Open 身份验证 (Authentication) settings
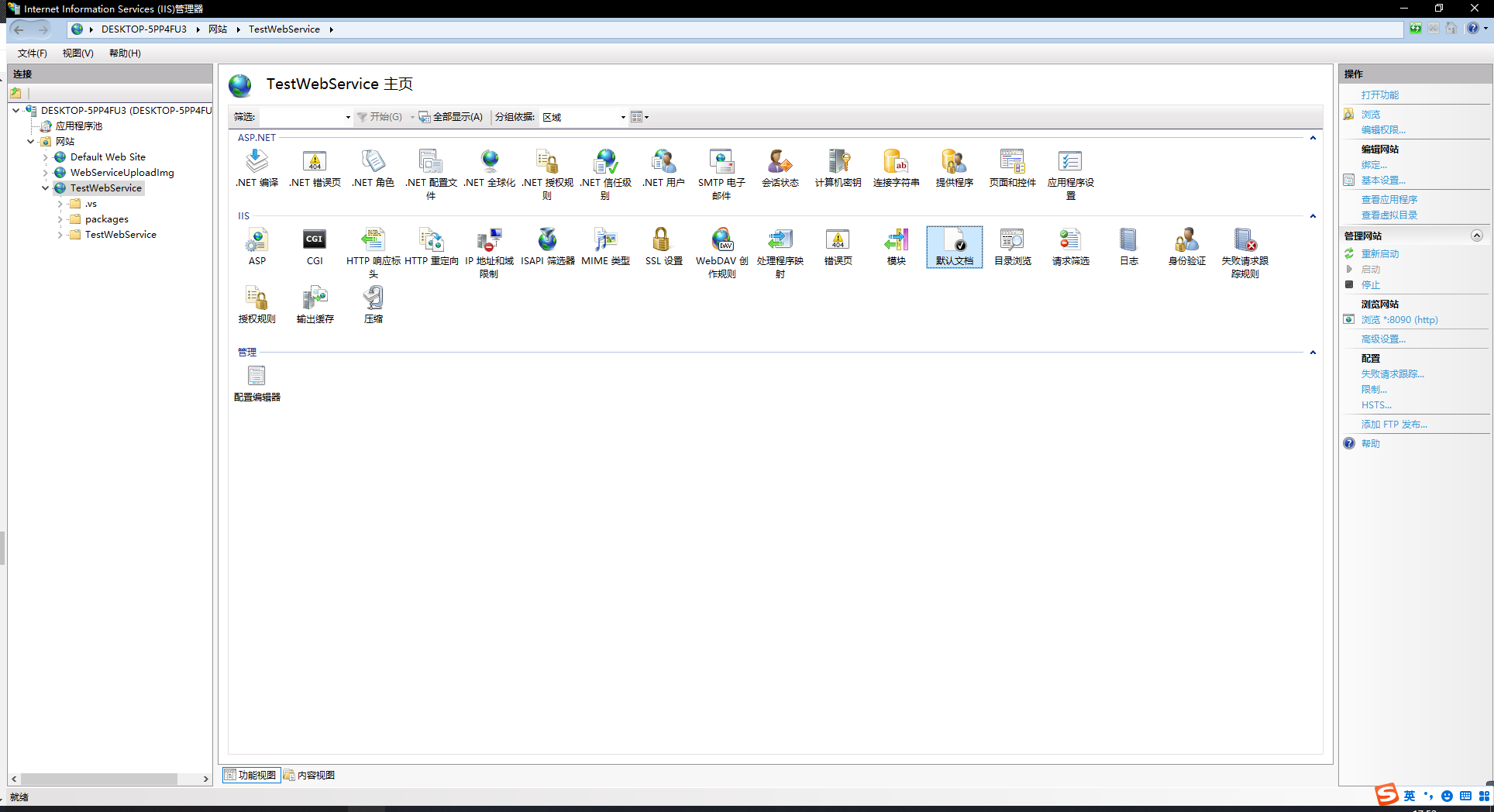This screenshot has width=1494, height=812. [1186, 246]
